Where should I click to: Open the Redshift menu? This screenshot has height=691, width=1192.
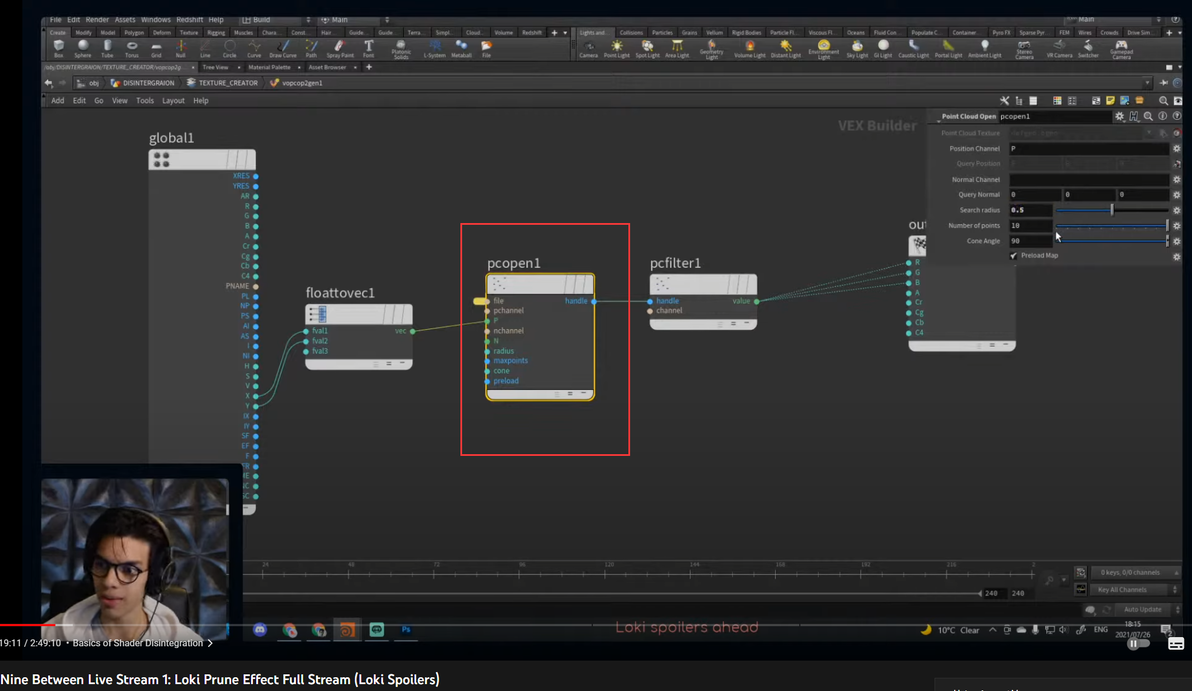pyautogui.click(x=188, y=20)
